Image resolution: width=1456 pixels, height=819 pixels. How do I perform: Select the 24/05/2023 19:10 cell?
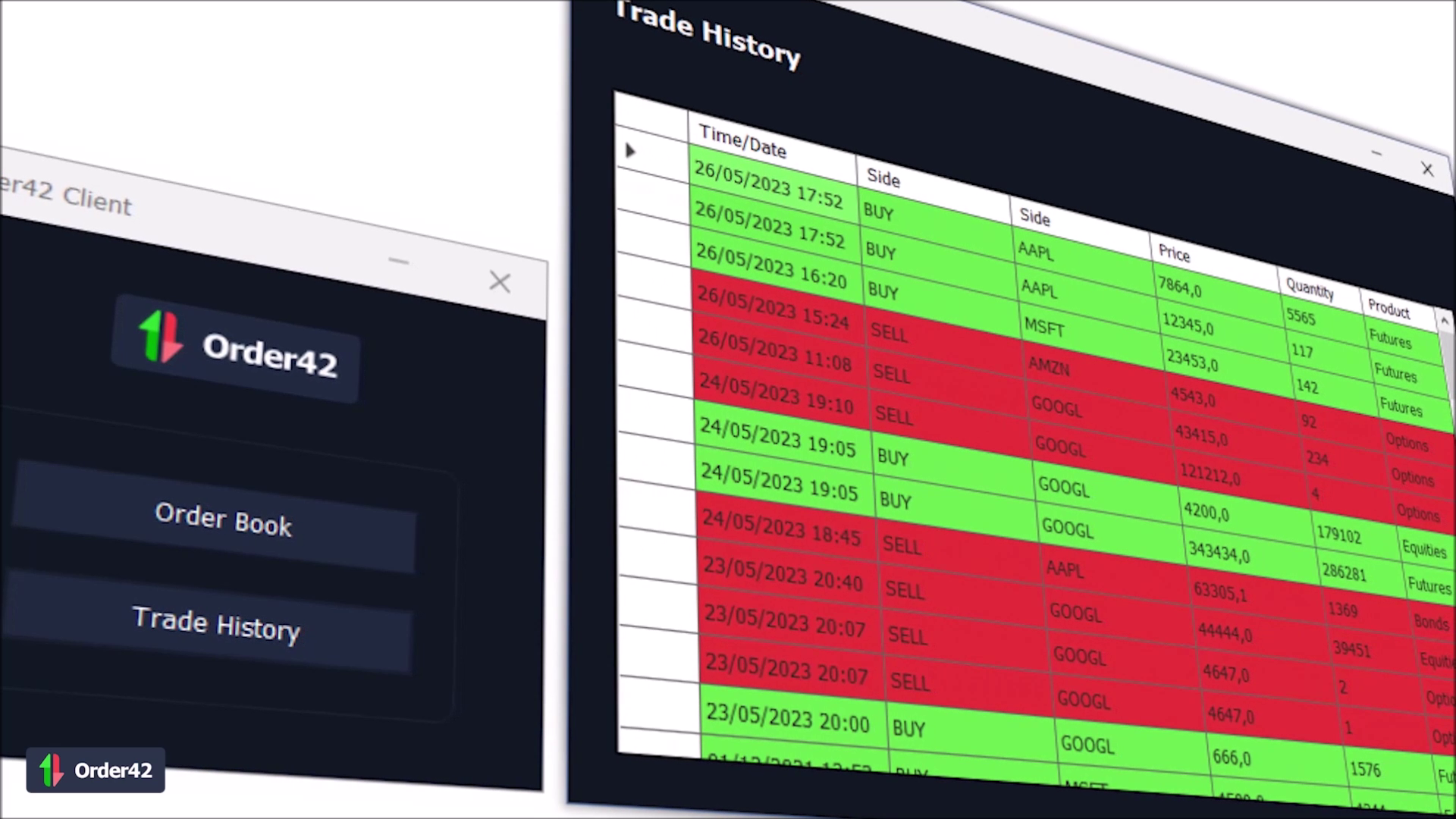pos(783,392)
